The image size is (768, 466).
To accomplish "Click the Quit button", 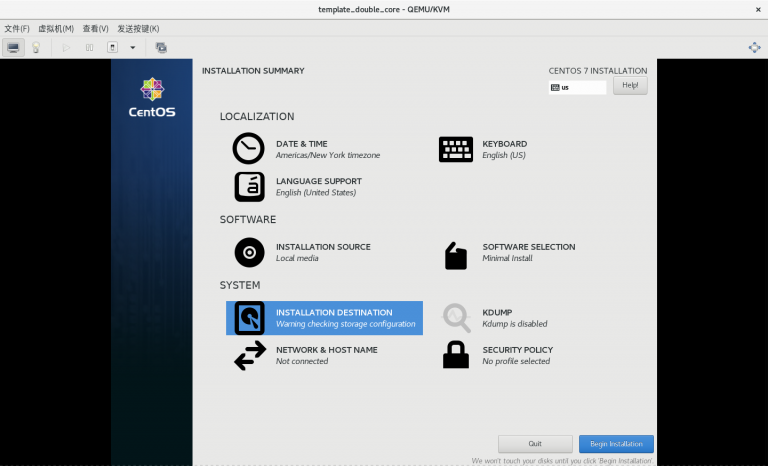I will [535, 444].
